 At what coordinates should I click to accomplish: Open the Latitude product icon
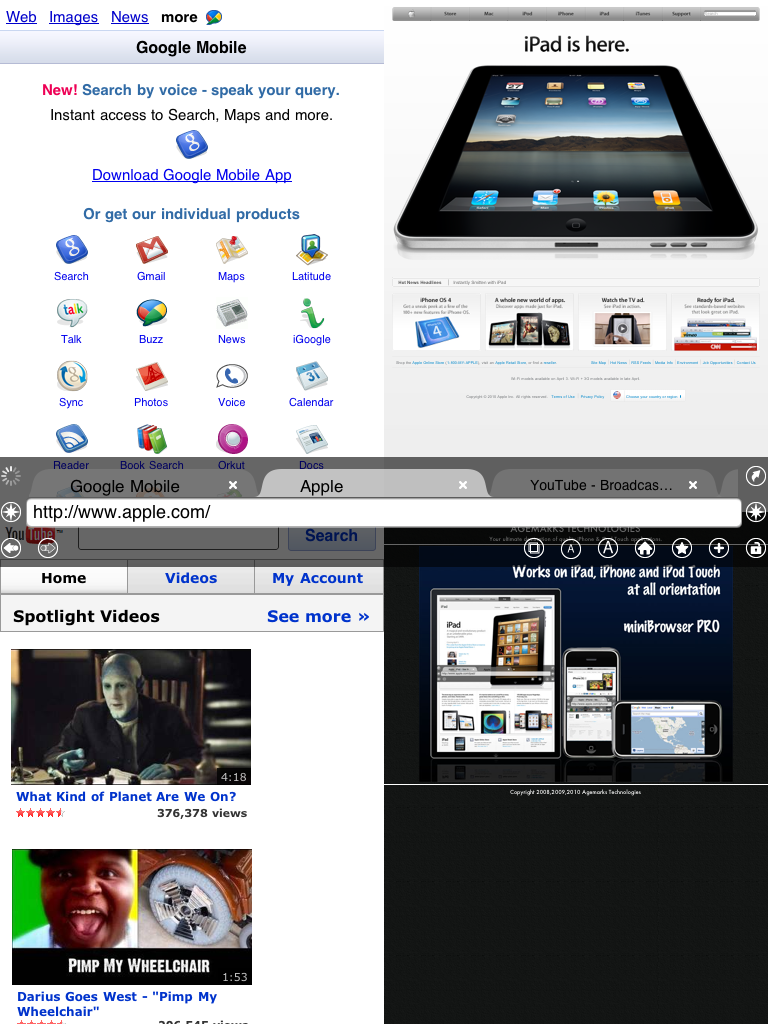(312, 249)
